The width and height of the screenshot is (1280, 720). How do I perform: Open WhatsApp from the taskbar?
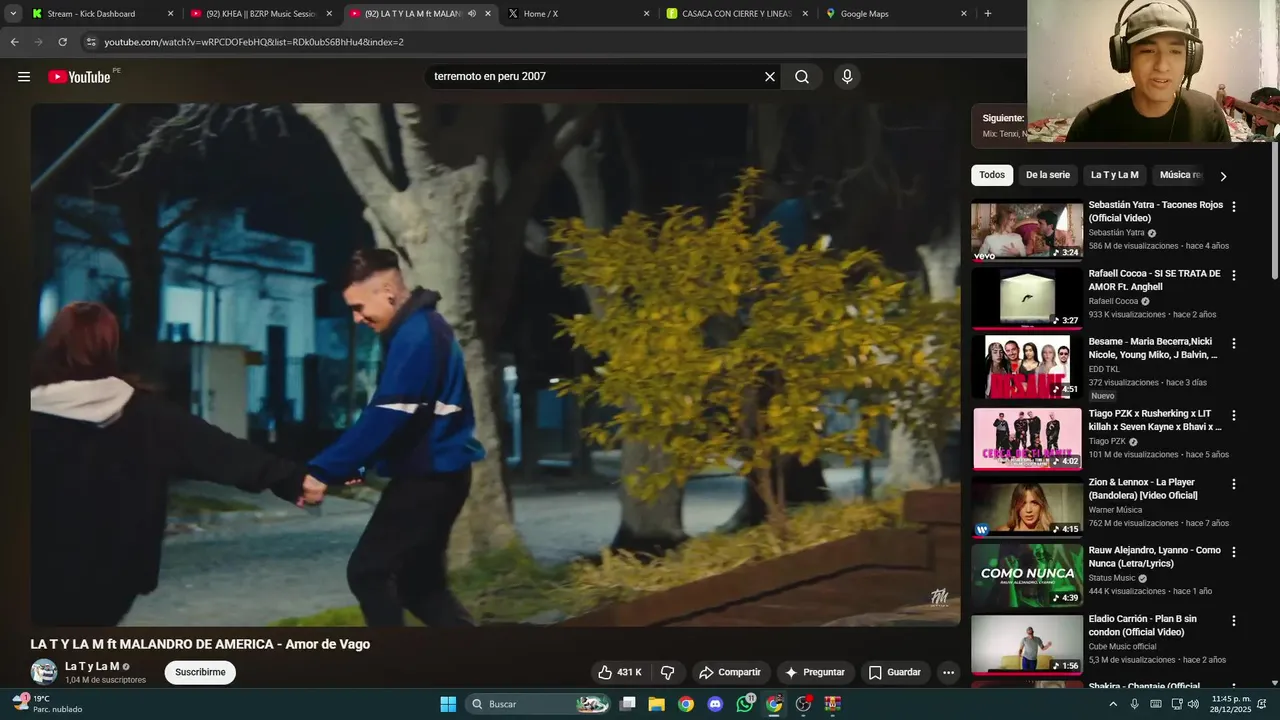745,704
